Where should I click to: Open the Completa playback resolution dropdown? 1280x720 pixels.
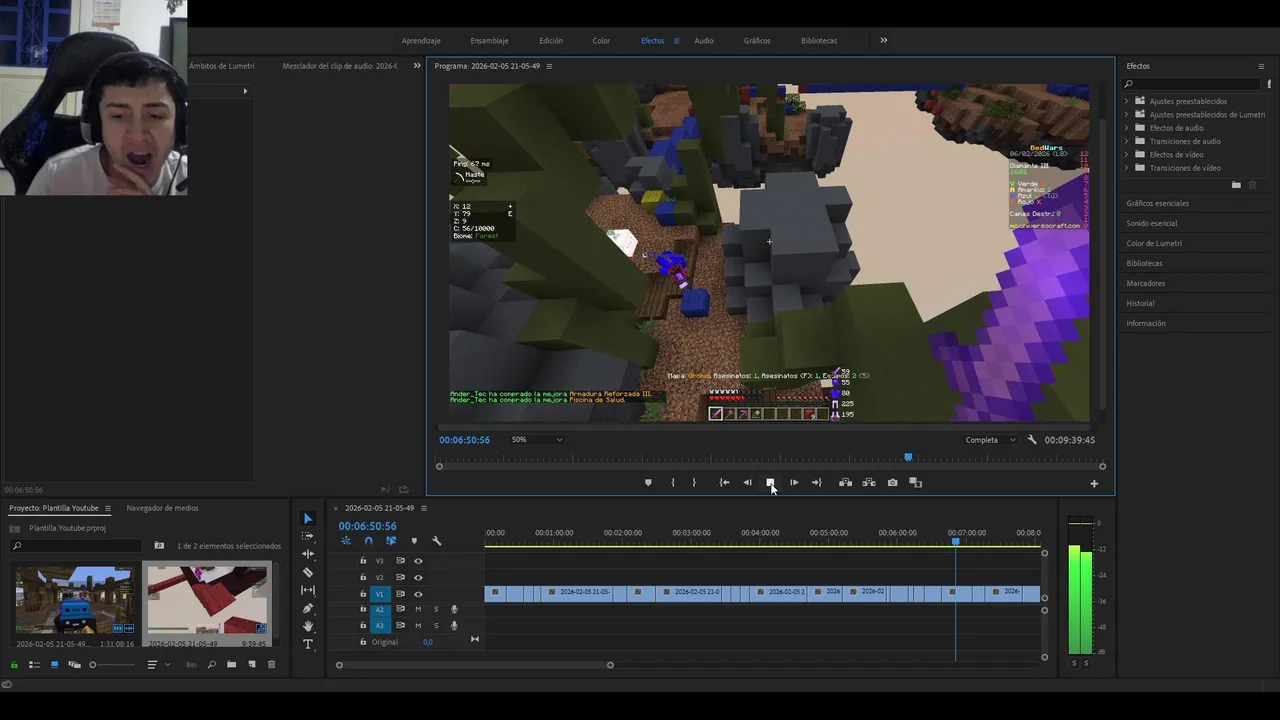point(990,440)
